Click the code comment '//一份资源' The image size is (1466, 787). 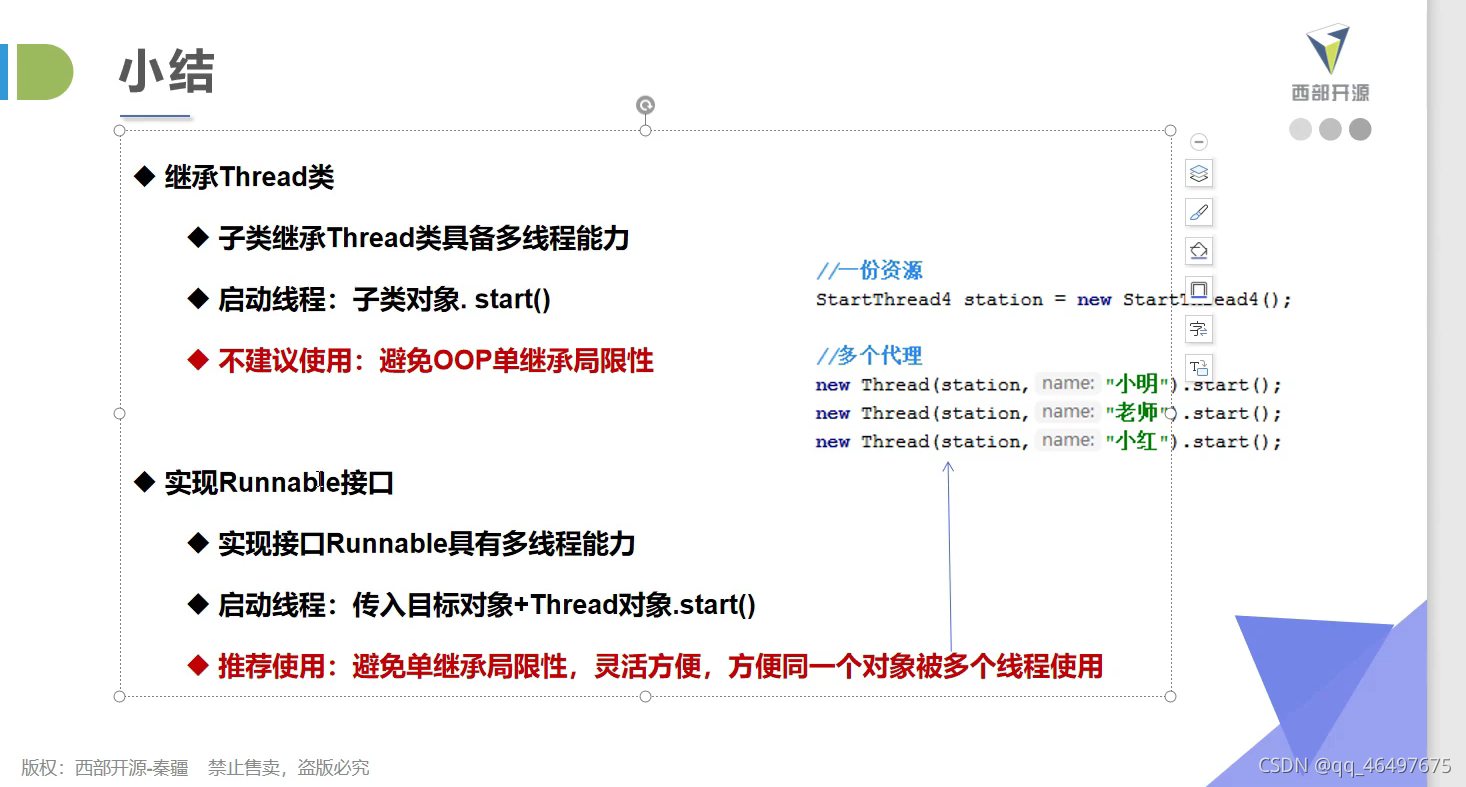pos(869,270)
